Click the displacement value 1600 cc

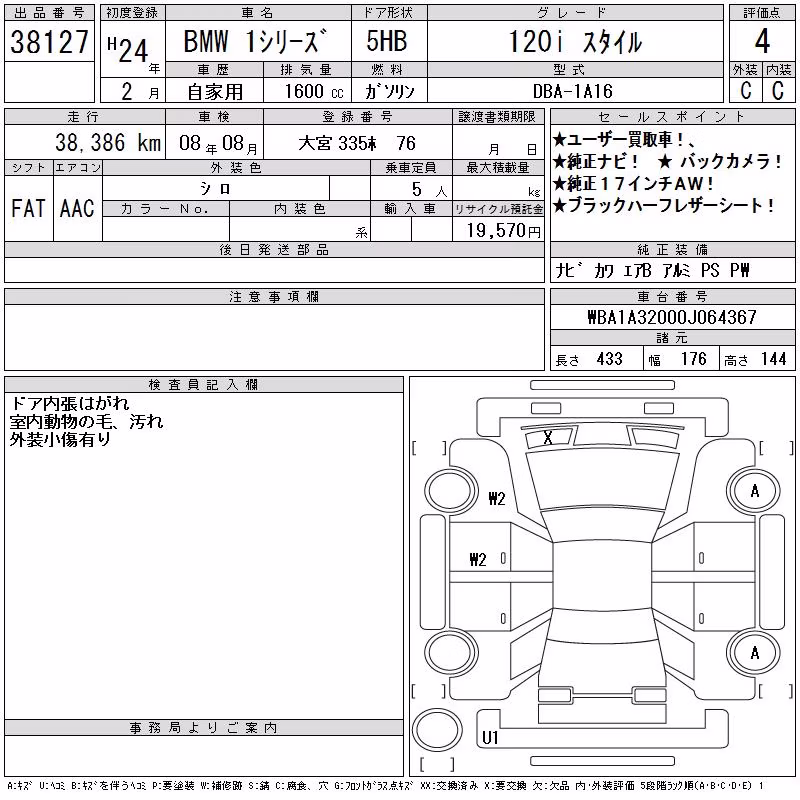click(x=314, y=91)
